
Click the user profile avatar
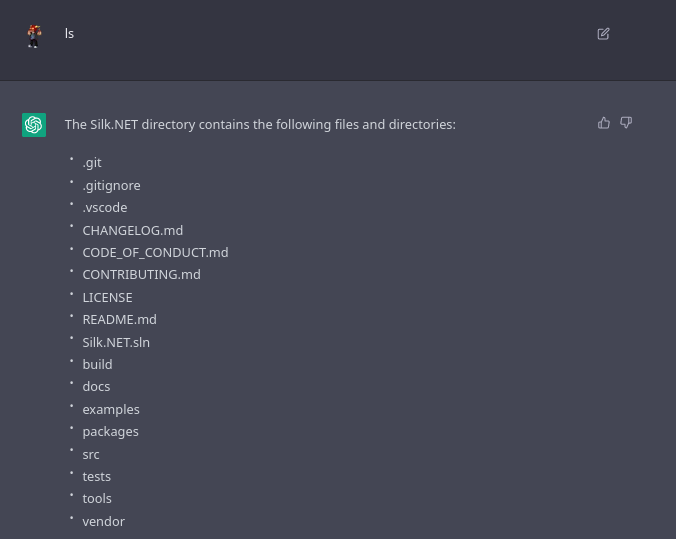point(34,36)
